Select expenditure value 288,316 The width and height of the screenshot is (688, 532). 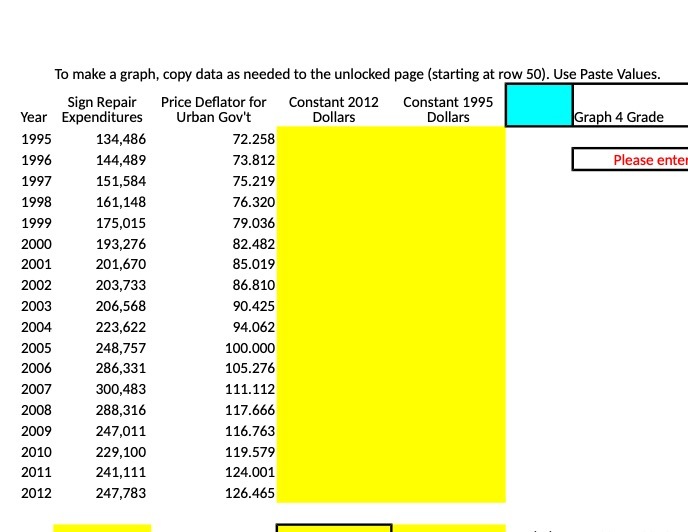pyautogui.click(x=121, y=410)
